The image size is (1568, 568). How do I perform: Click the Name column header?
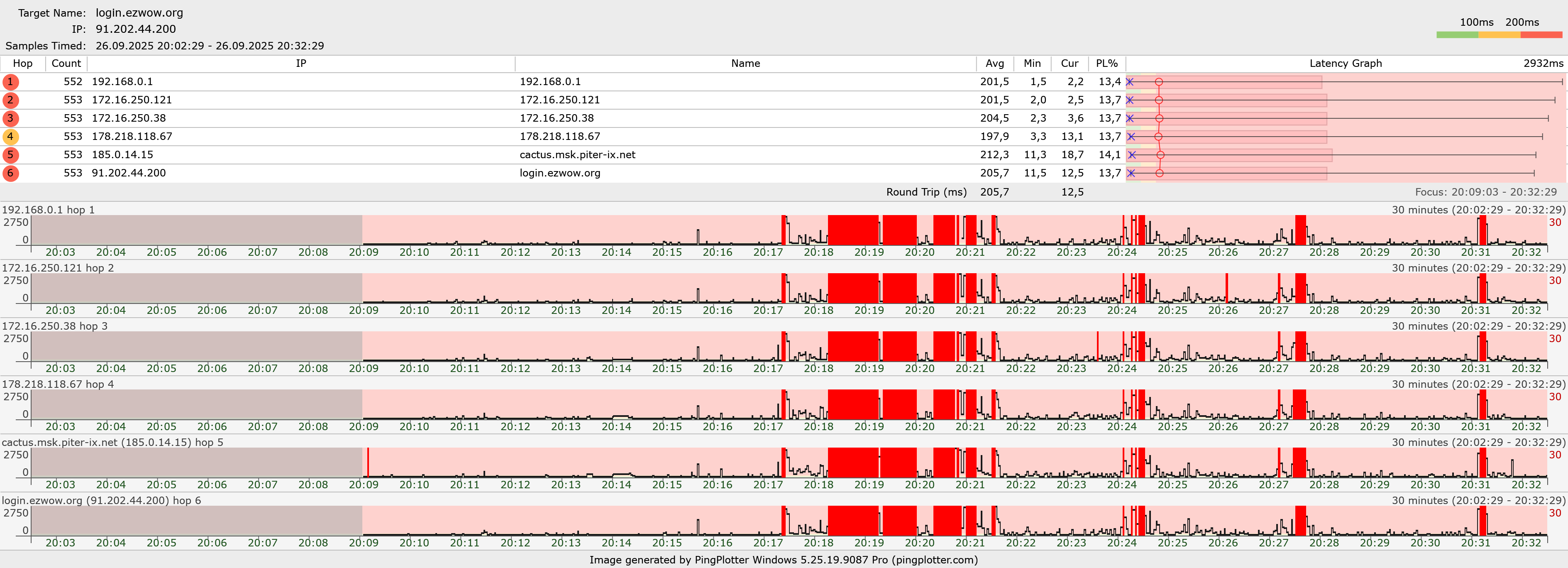coord(745,63)
